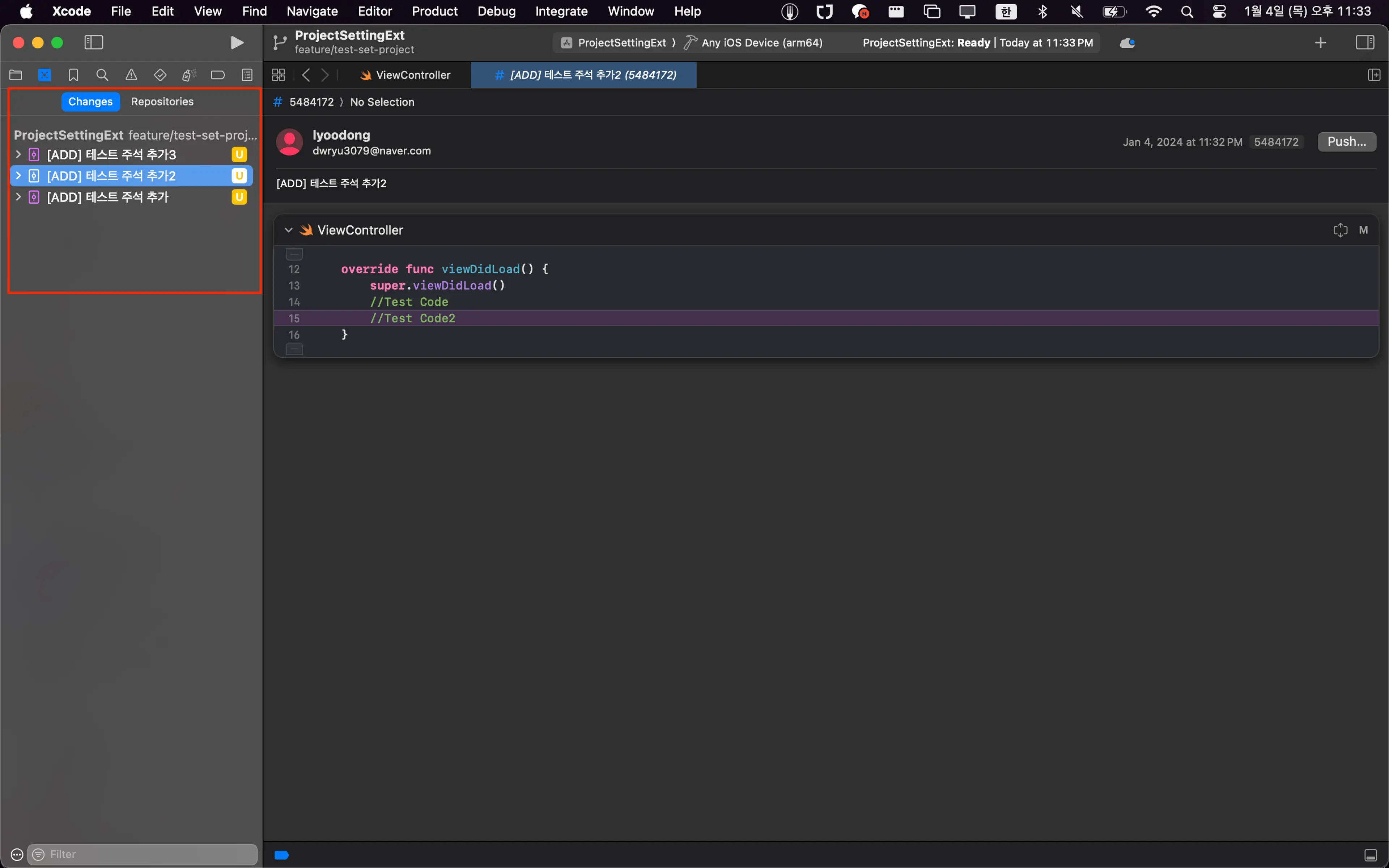Toggle the inspectors panel on the right
Image resolution: width=1389 pixels, height=868 pixels.
coord(1364,42)
